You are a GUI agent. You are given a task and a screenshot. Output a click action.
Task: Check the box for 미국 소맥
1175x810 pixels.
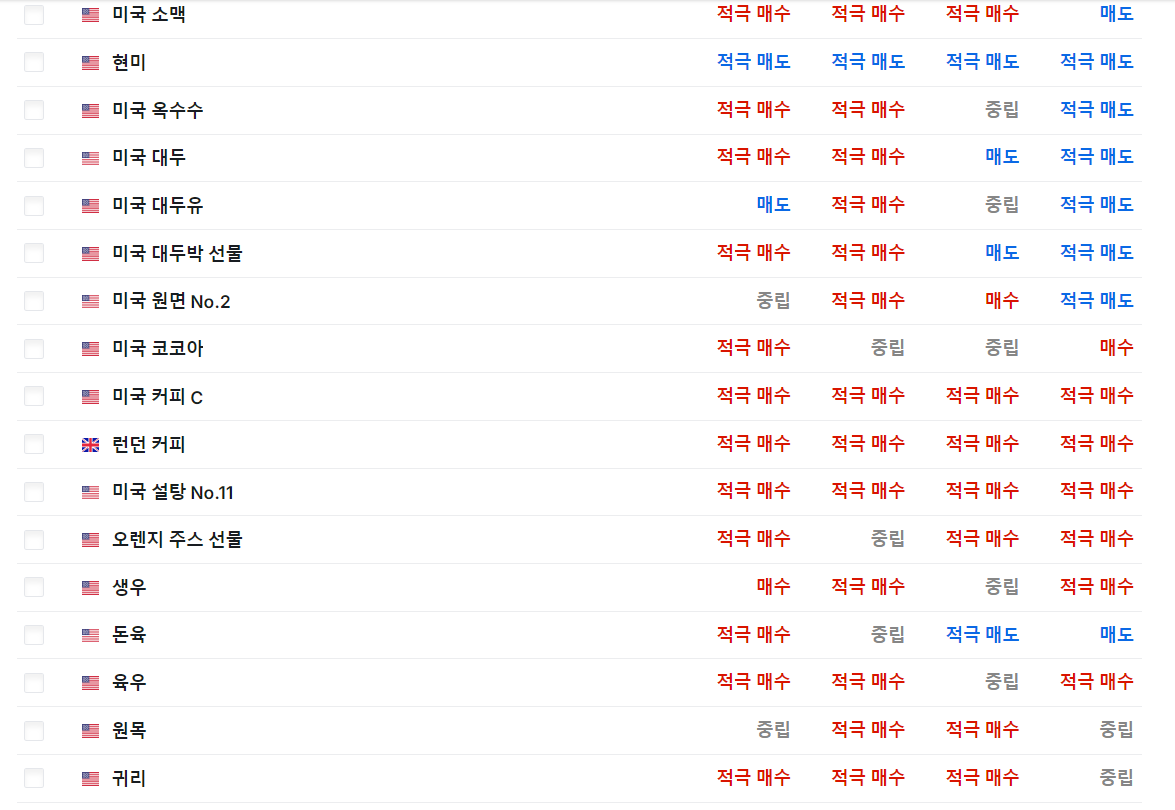[34, 15]
